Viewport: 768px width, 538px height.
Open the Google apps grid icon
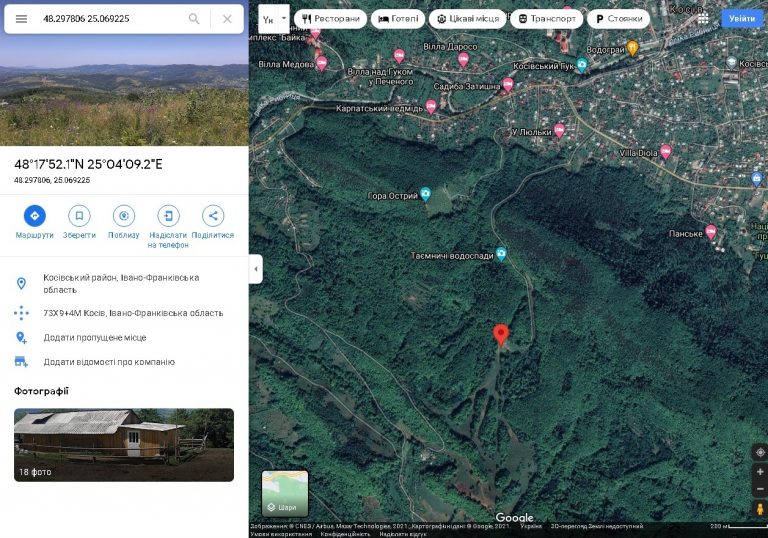tap(703, 19)
